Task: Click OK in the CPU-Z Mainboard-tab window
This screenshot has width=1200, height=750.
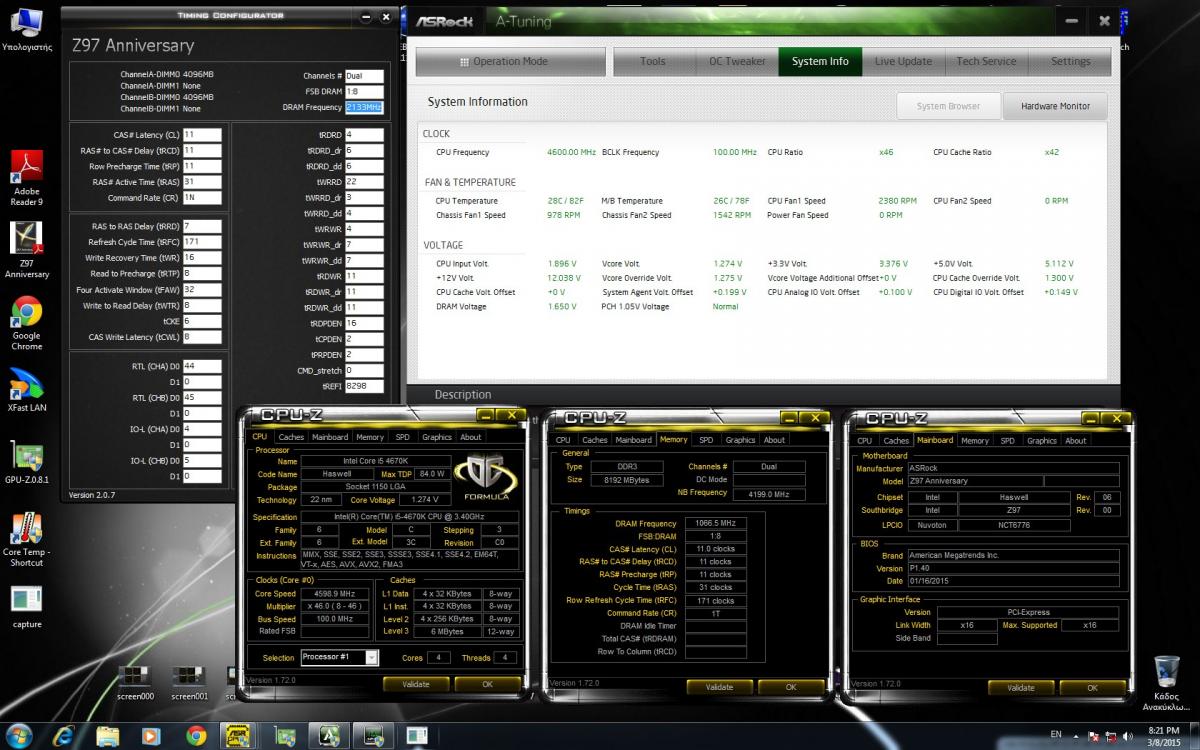Action: click(1092, 688)
